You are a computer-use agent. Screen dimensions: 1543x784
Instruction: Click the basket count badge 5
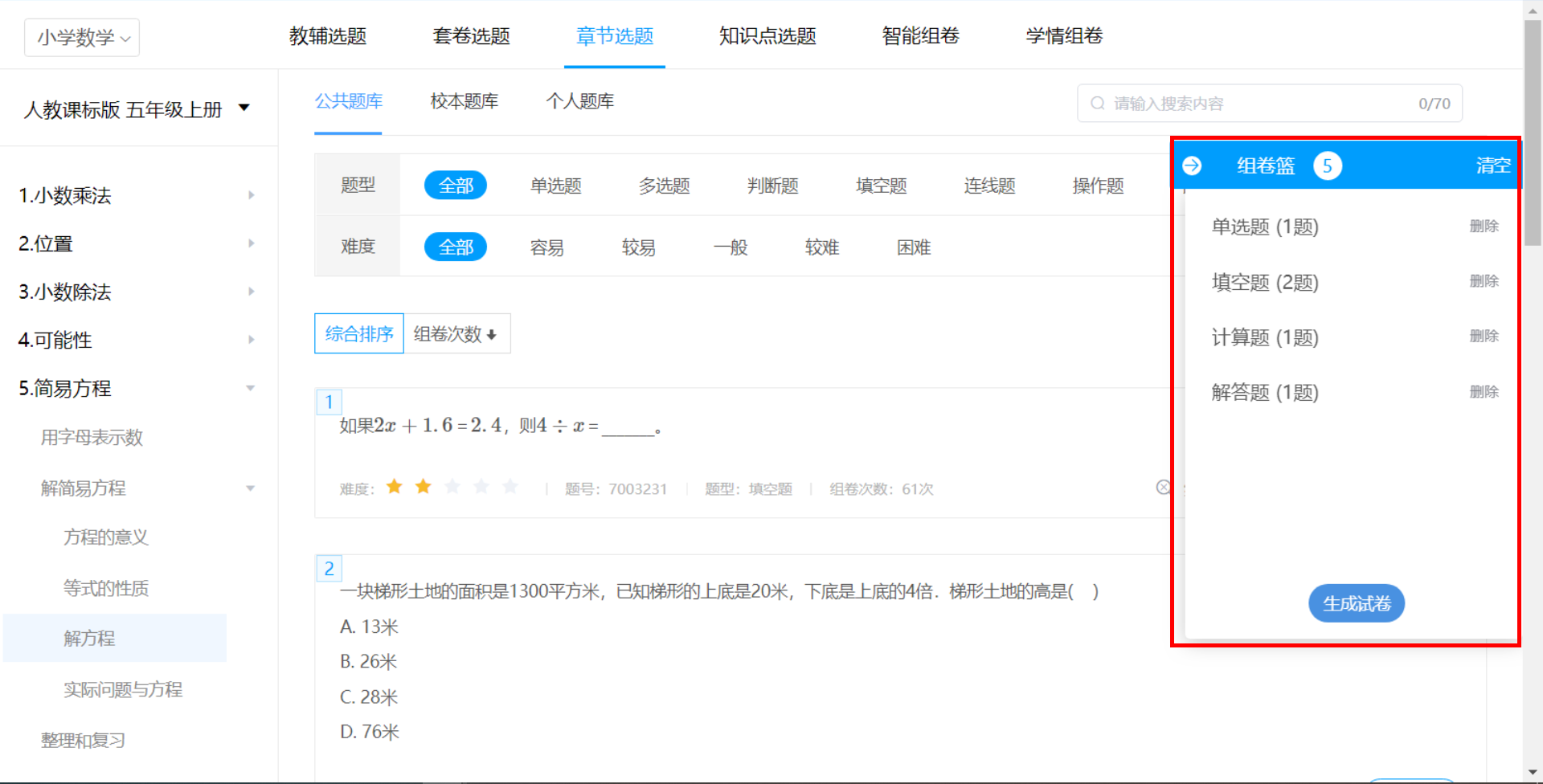tap(1327, 166)
